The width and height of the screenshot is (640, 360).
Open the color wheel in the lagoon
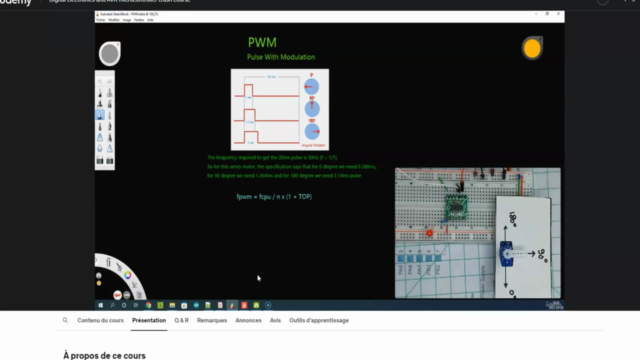[x=128, y=275]
